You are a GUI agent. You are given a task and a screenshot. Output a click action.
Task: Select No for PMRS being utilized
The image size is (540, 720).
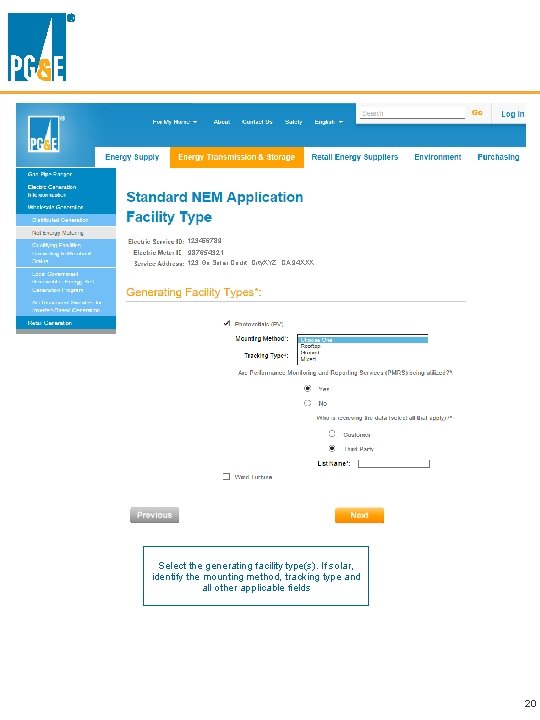coord(308,403)
